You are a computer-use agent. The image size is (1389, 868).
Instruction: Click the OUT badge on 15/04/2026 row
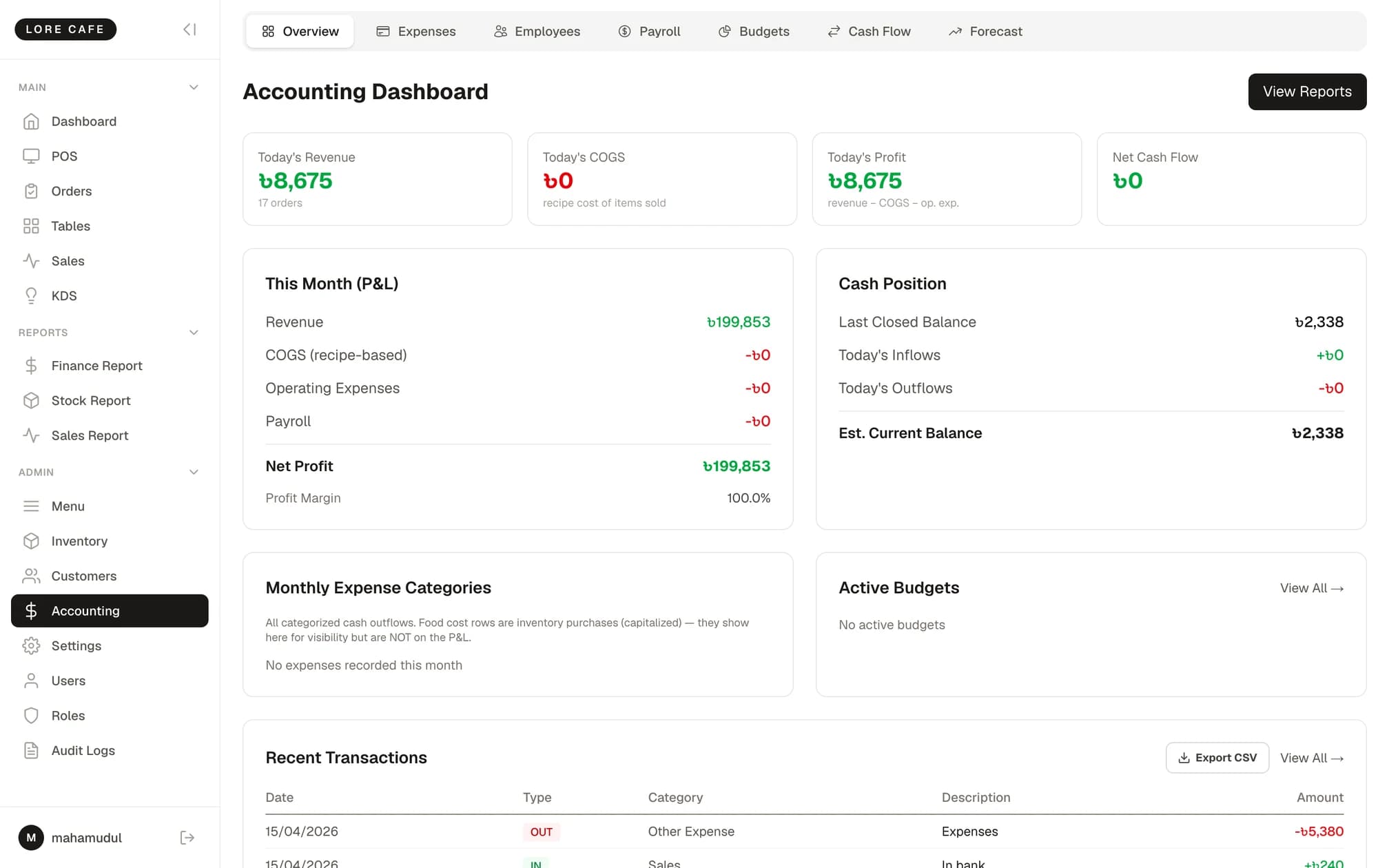click(542, 832)
